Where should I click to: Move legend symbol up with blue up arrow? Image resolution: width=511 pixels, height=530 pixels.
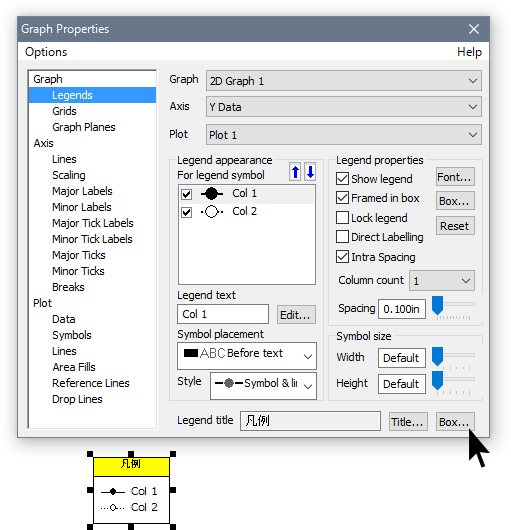[295, 172]
